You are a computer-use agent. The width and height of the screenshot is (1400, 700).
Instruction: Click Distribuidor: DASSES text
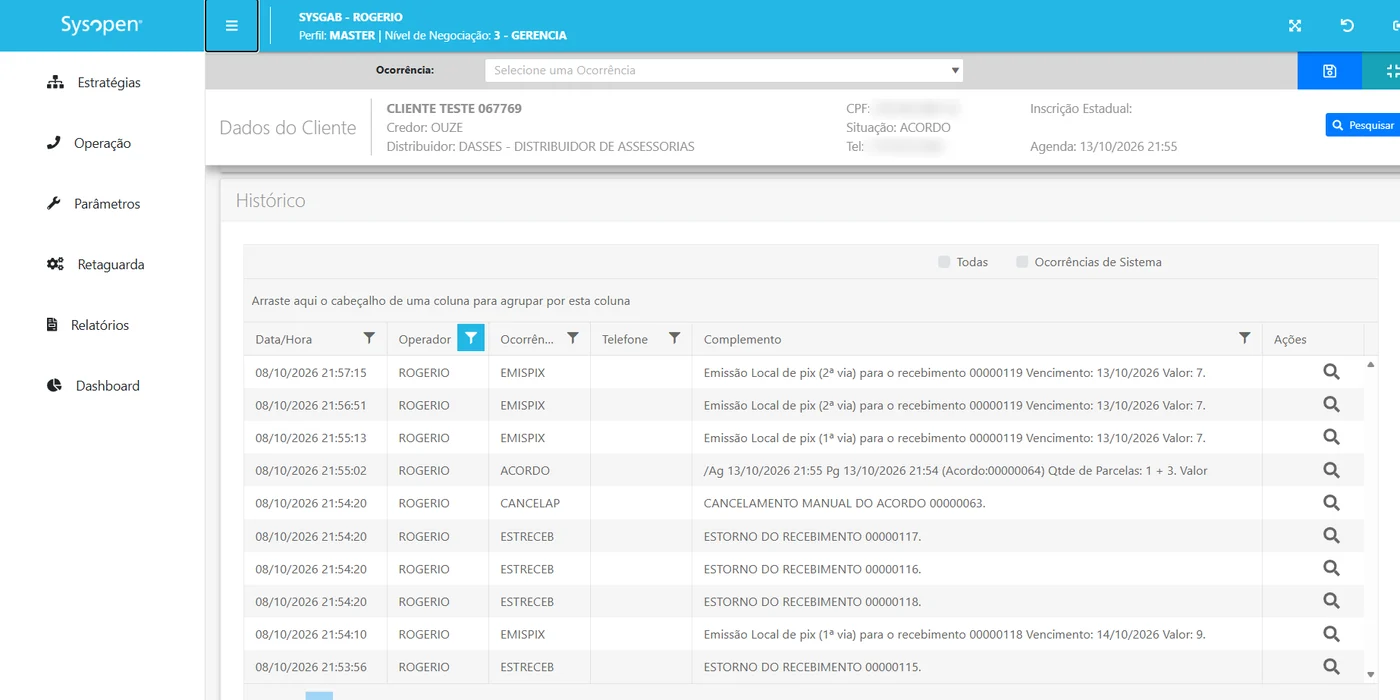pos(540,146)
